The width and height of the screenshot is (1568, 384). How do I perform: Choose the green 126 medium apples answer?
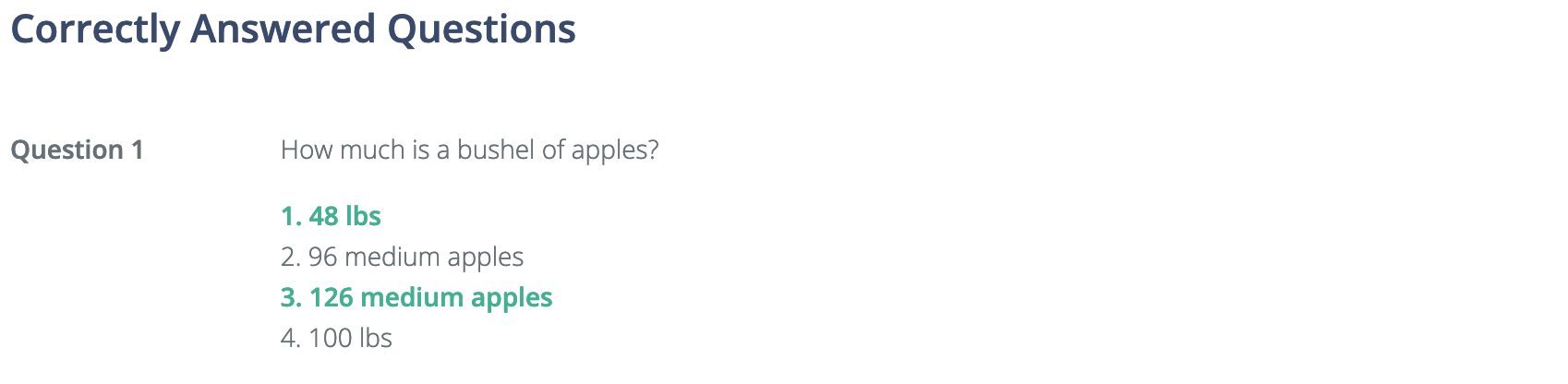click(416, 297)
